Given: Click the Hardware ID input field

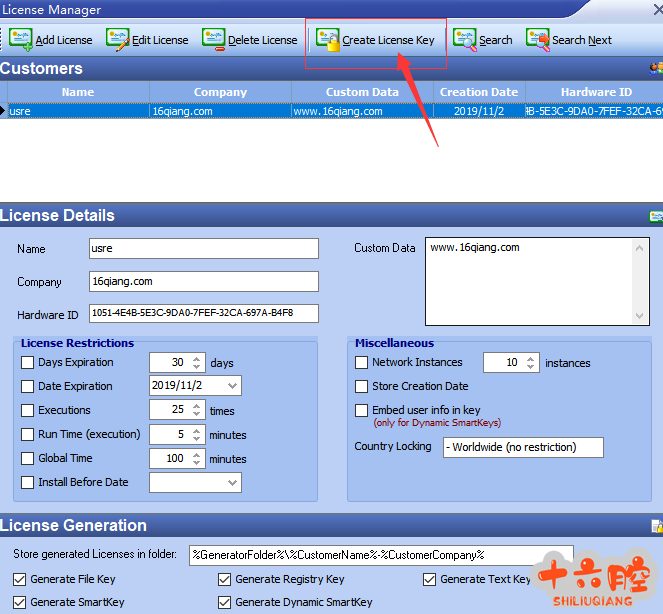Looking at the screenshot, I should pyautogui.click(x=203, y=314).
